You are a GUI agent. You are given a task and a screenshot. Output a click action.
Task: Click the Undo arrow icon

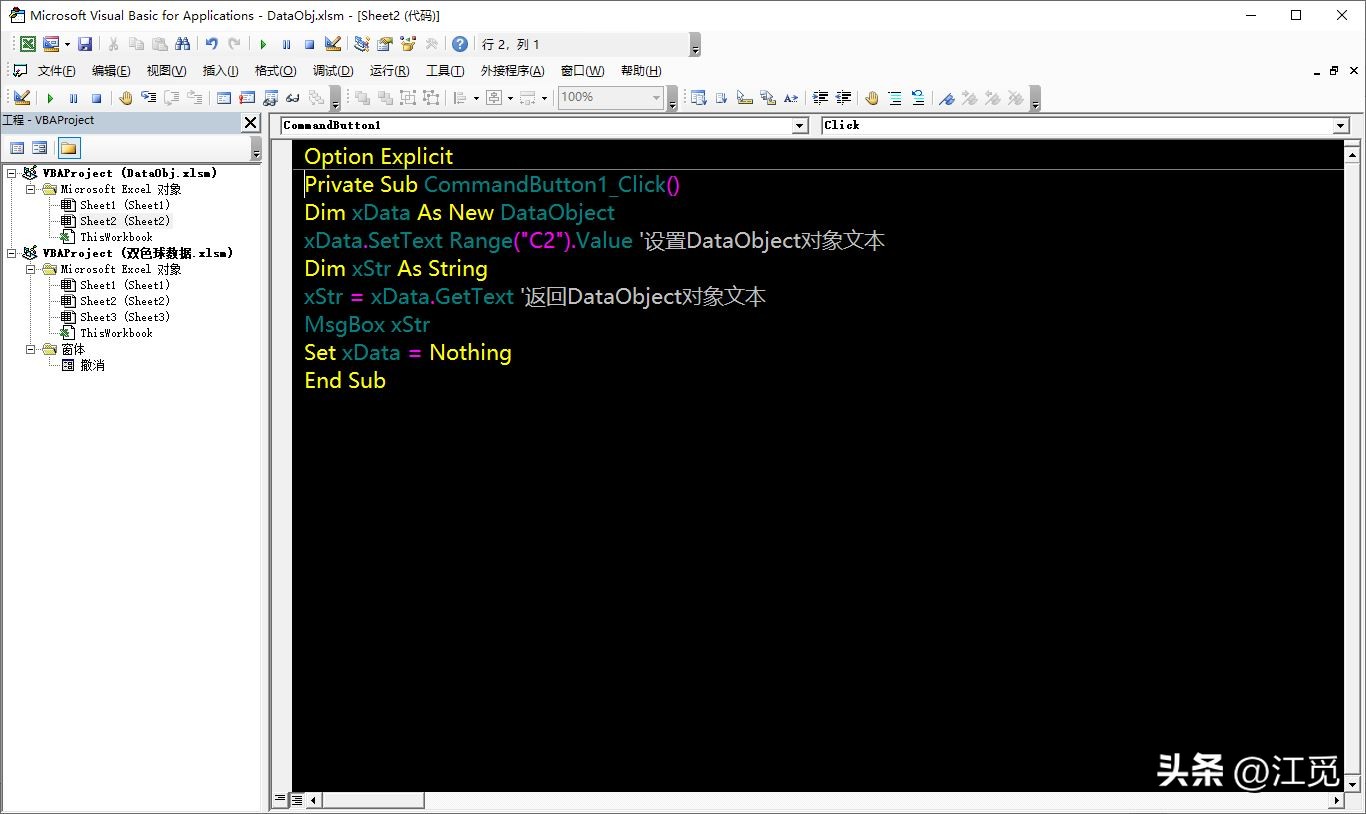point(211,44)
